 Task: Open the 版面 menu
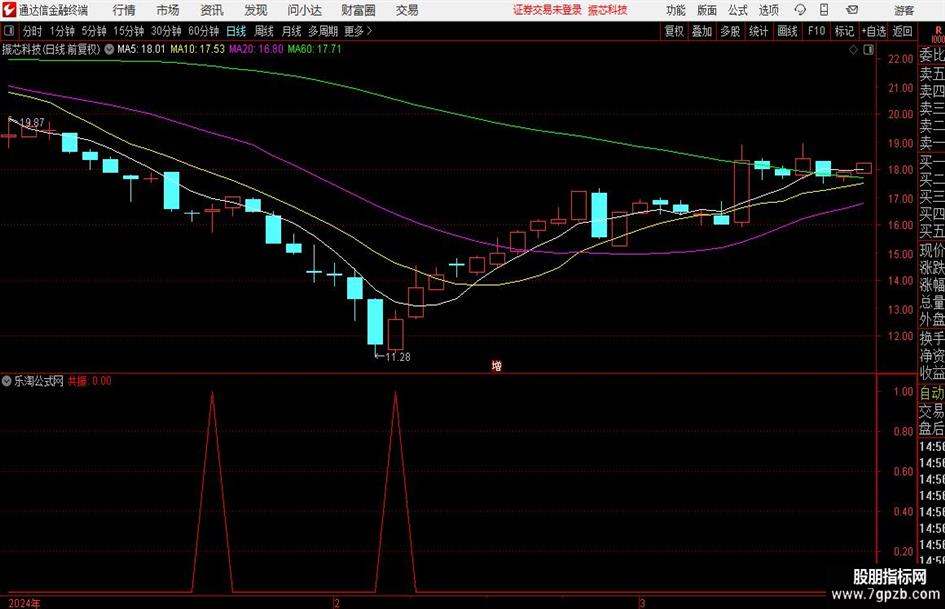tap(706, 10)
